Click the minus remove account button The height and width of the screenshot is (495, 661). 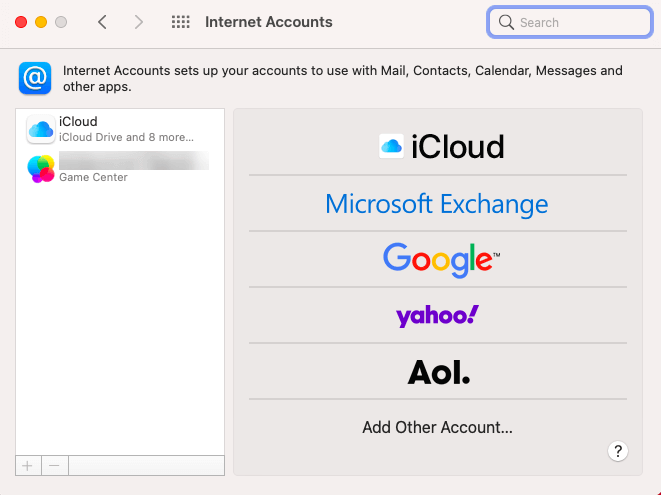tap(54, 465)
